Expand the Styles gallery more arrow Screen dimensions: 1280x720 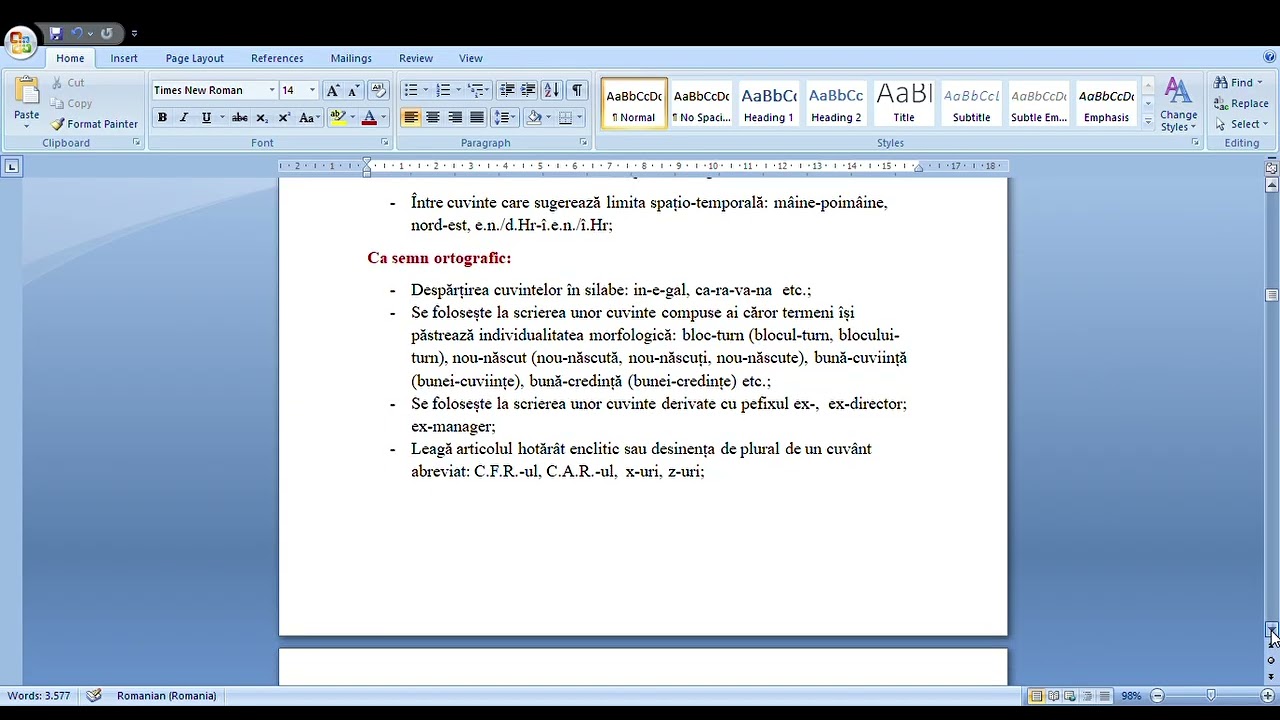[x=1148, y=122]
